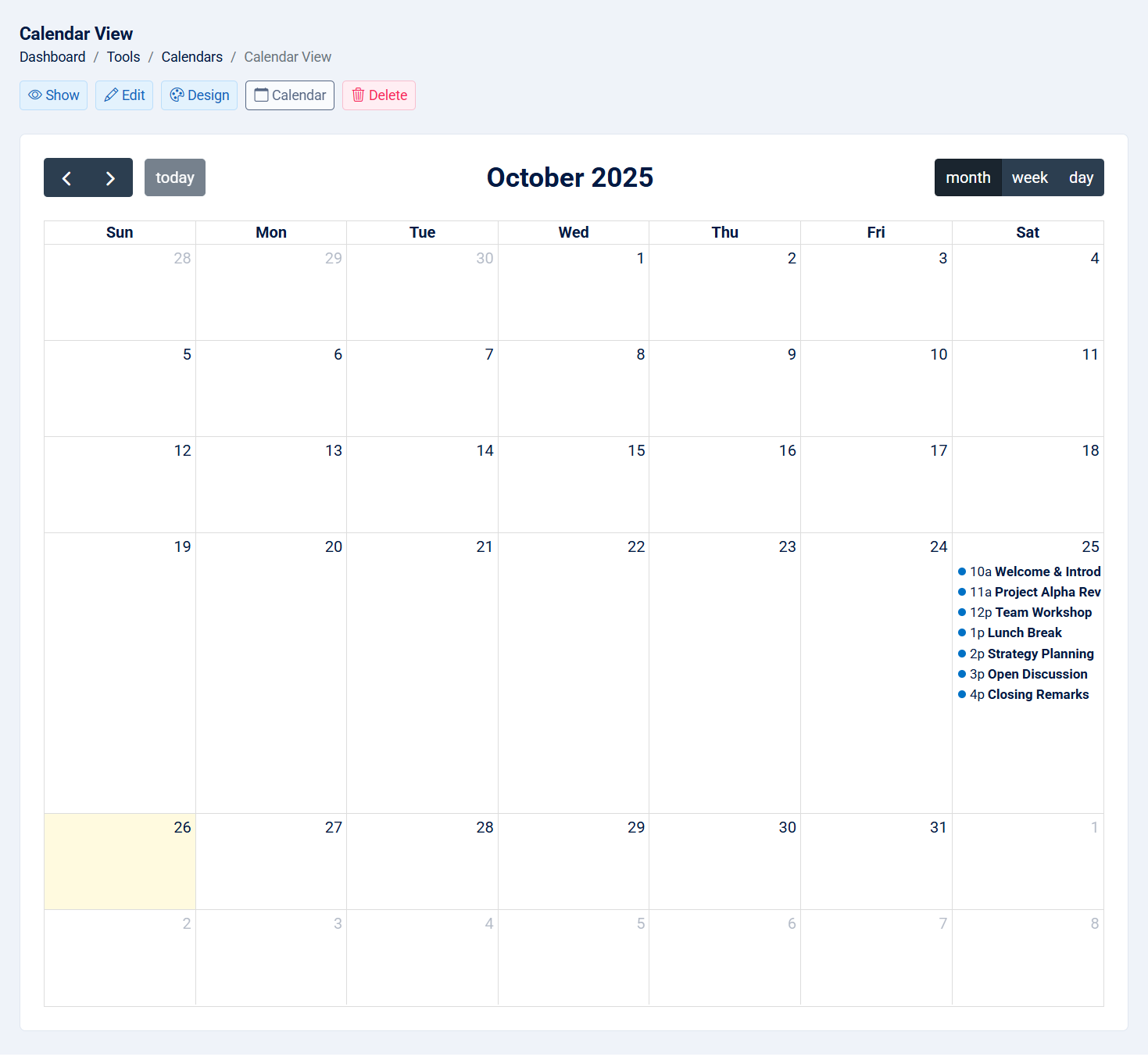The height and width of the screenshot is (1064, 1148).
Task: Go to previous month with left chevron
Action: click(66, 178)
